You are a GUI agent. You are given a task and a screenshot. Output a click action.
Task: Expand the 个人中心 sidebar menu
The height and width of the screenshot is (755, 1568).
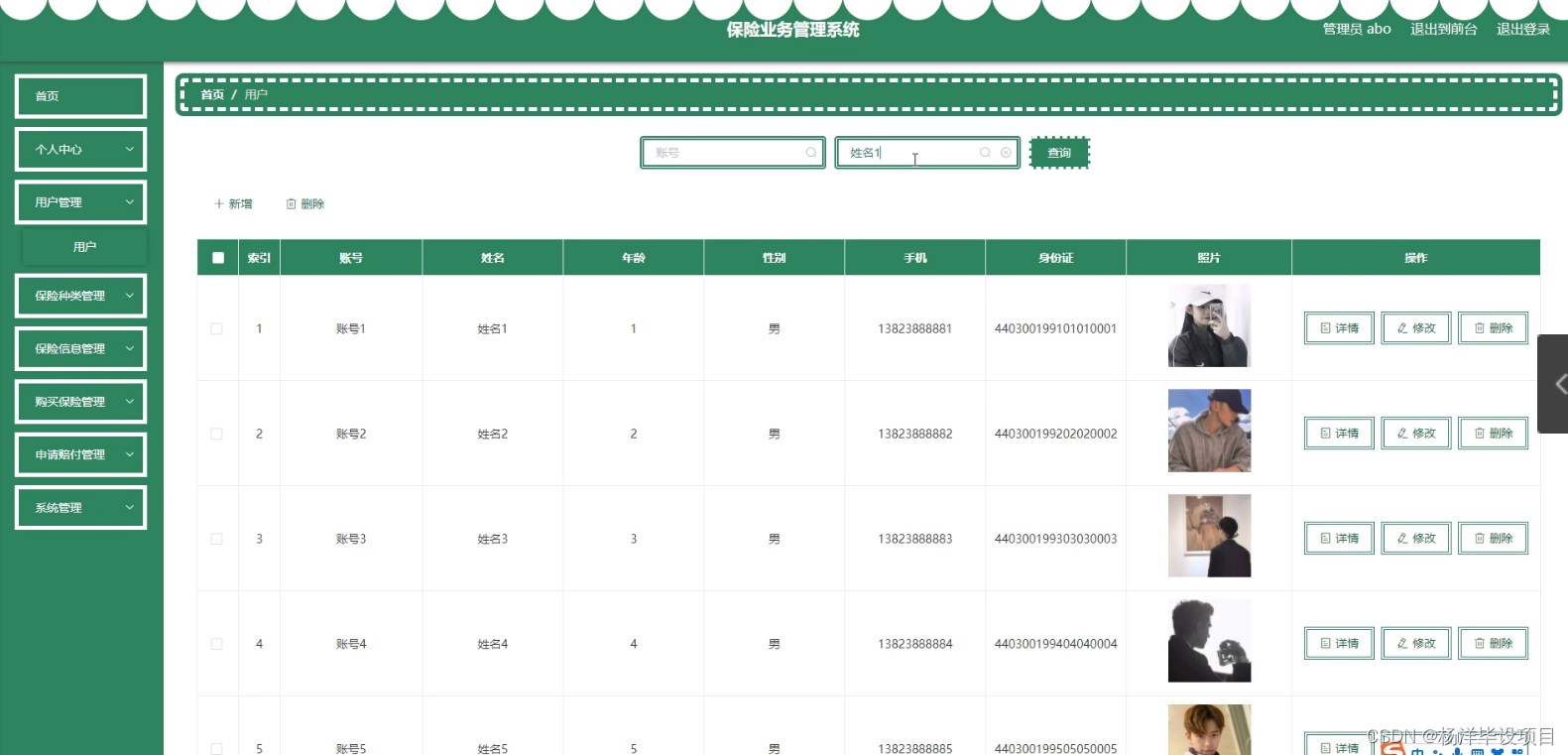81,150
